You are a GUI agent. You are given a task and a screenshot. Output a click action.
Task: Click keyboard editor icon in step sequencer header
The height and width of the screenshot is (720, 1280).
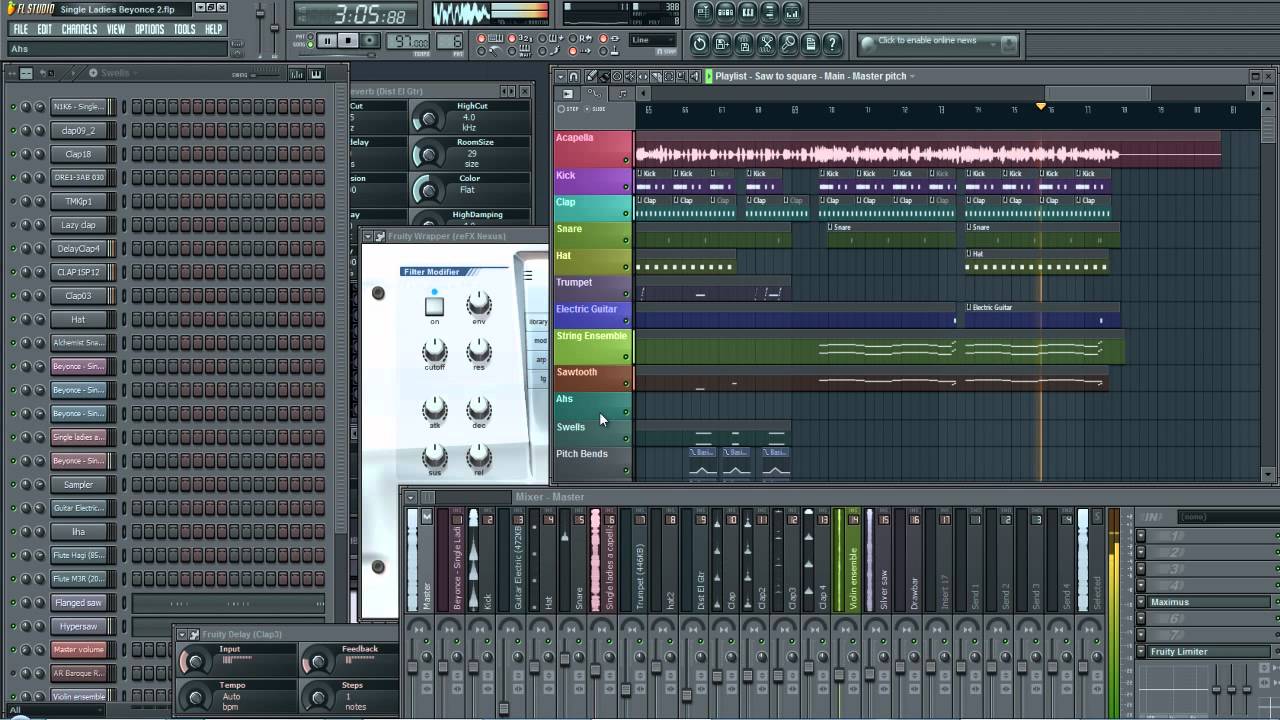(316, 74)
